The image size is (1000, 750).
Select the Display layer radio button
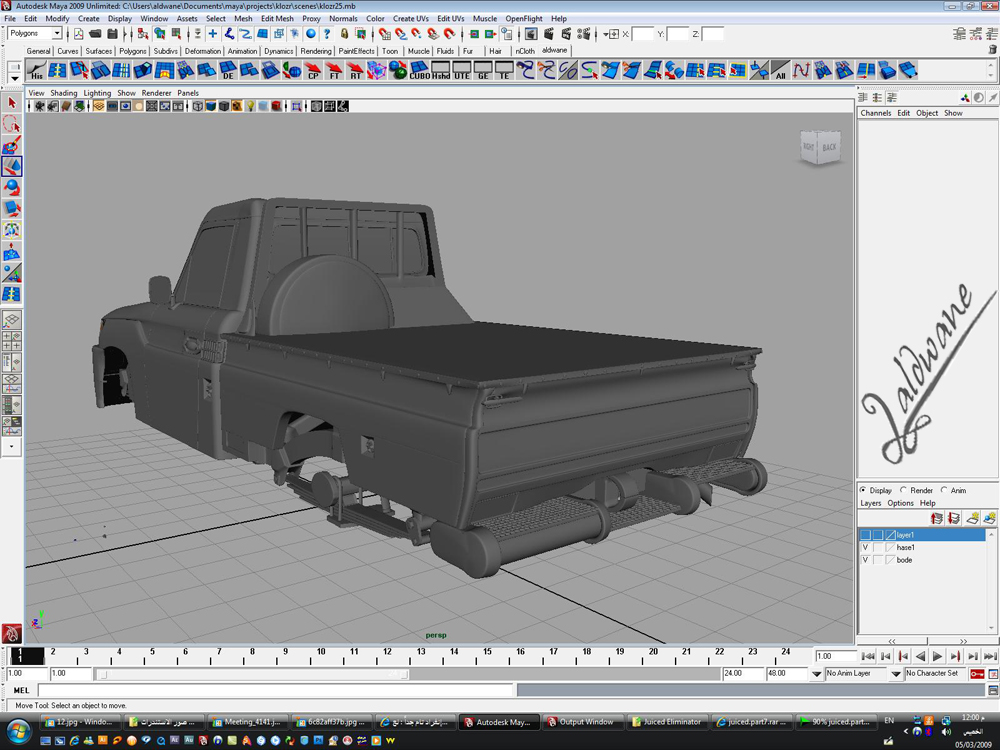point(864,490)
